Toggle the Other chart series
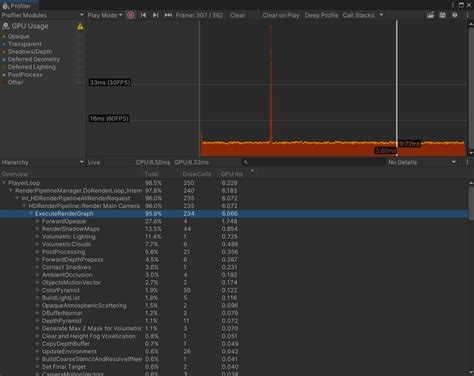Viewport: 474px width, 376px height. tap(13, 82)
